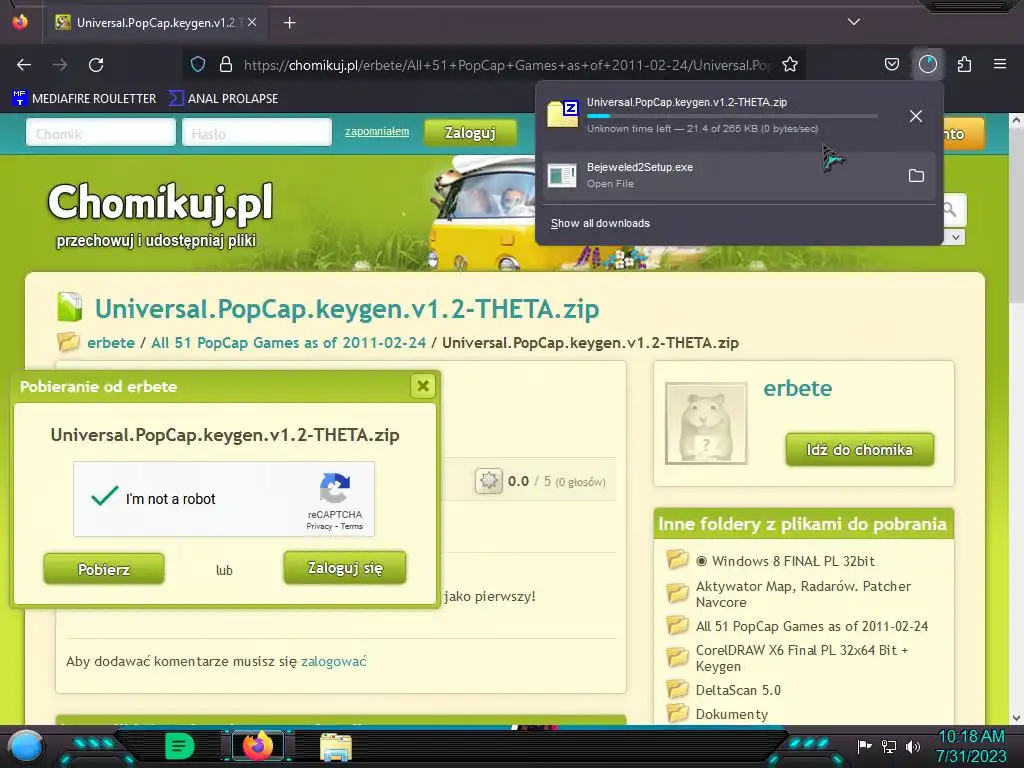The width and height of the screenshot is (1024, 768).
Task: Open the erbete breadcrumb folder link
Action: (111, 342)
